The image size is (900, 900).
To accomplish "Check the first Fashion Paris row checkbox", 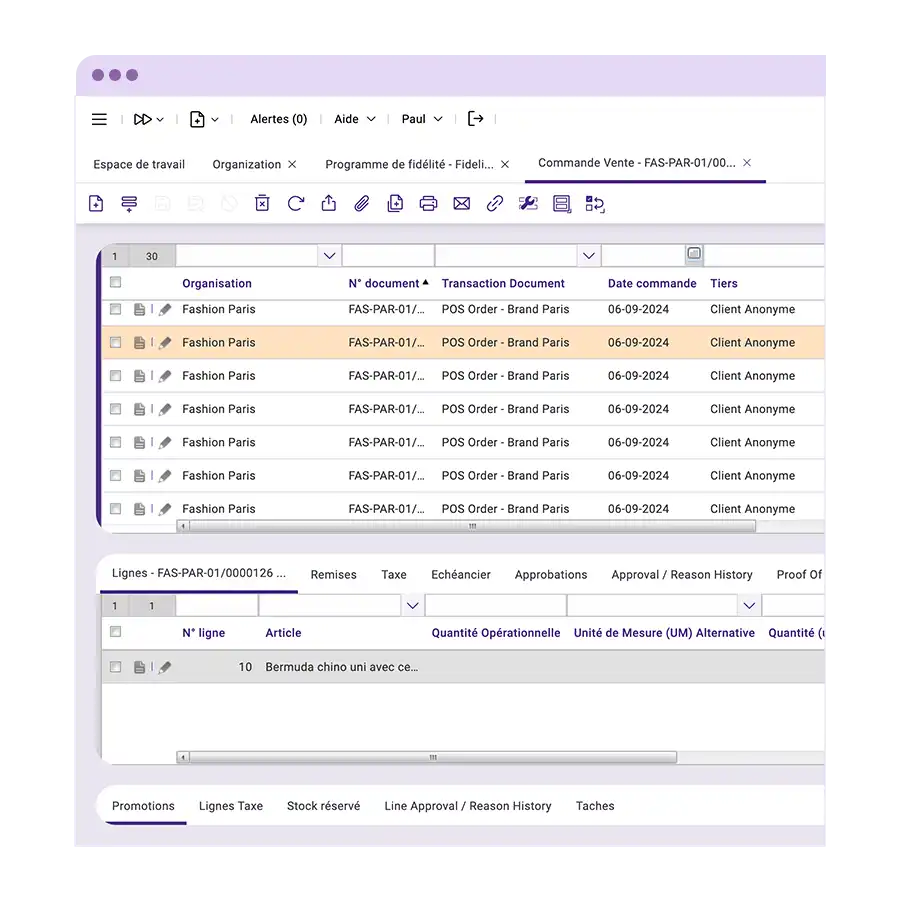I will (x=115, y=309).
